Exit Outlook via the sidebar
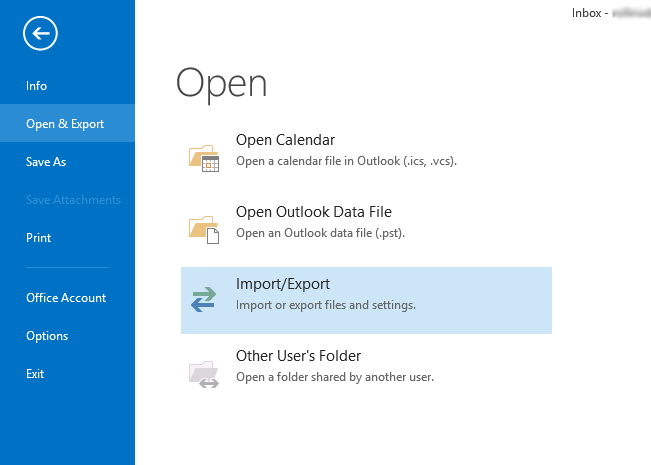The width and height of the screenshot is (651, 465). click(35, 374)
